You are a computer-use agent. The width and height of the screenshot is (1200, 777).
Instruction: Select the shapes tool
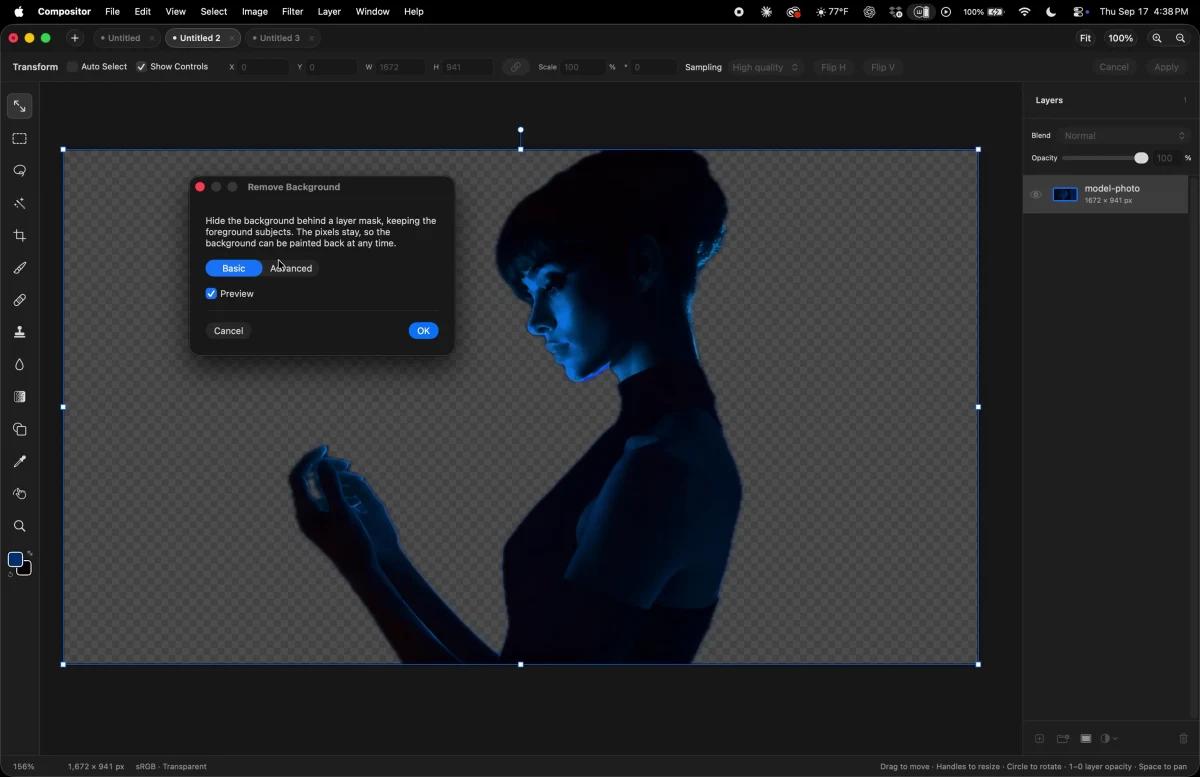click(19, 429)
